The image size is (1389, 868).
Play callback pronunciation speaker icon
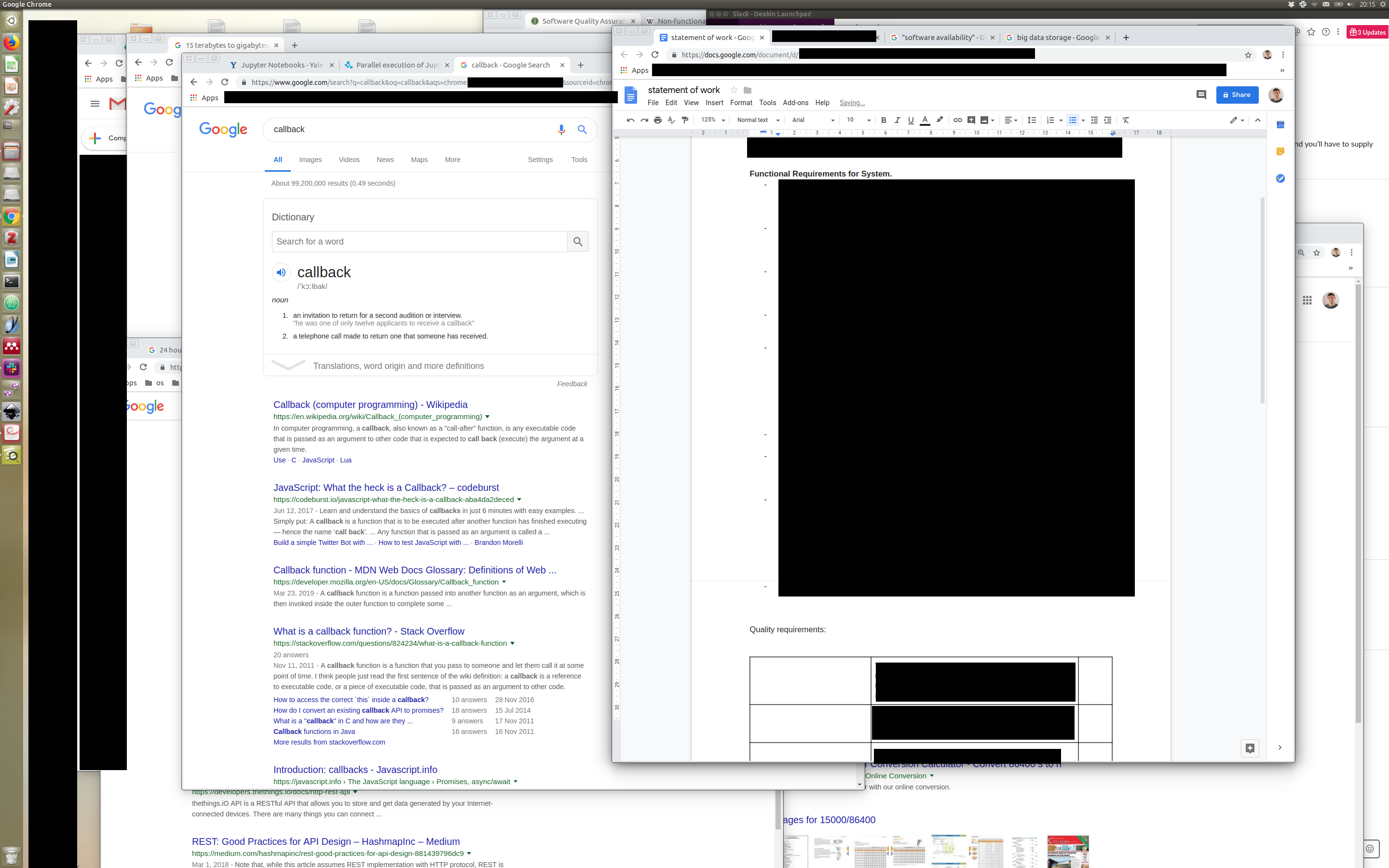(281, 272)
